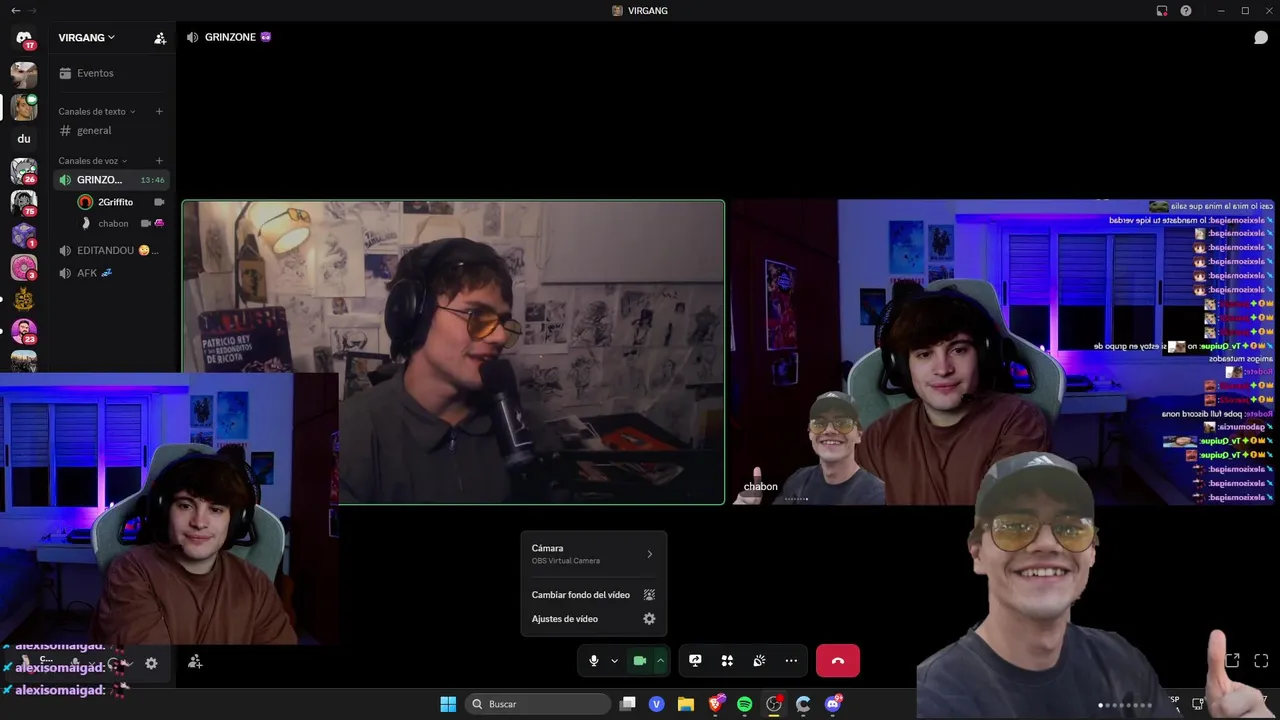This screenshot has height=720, width=1280.
Task: Join EDITANDOU voice channel
Action: [111, 251]
